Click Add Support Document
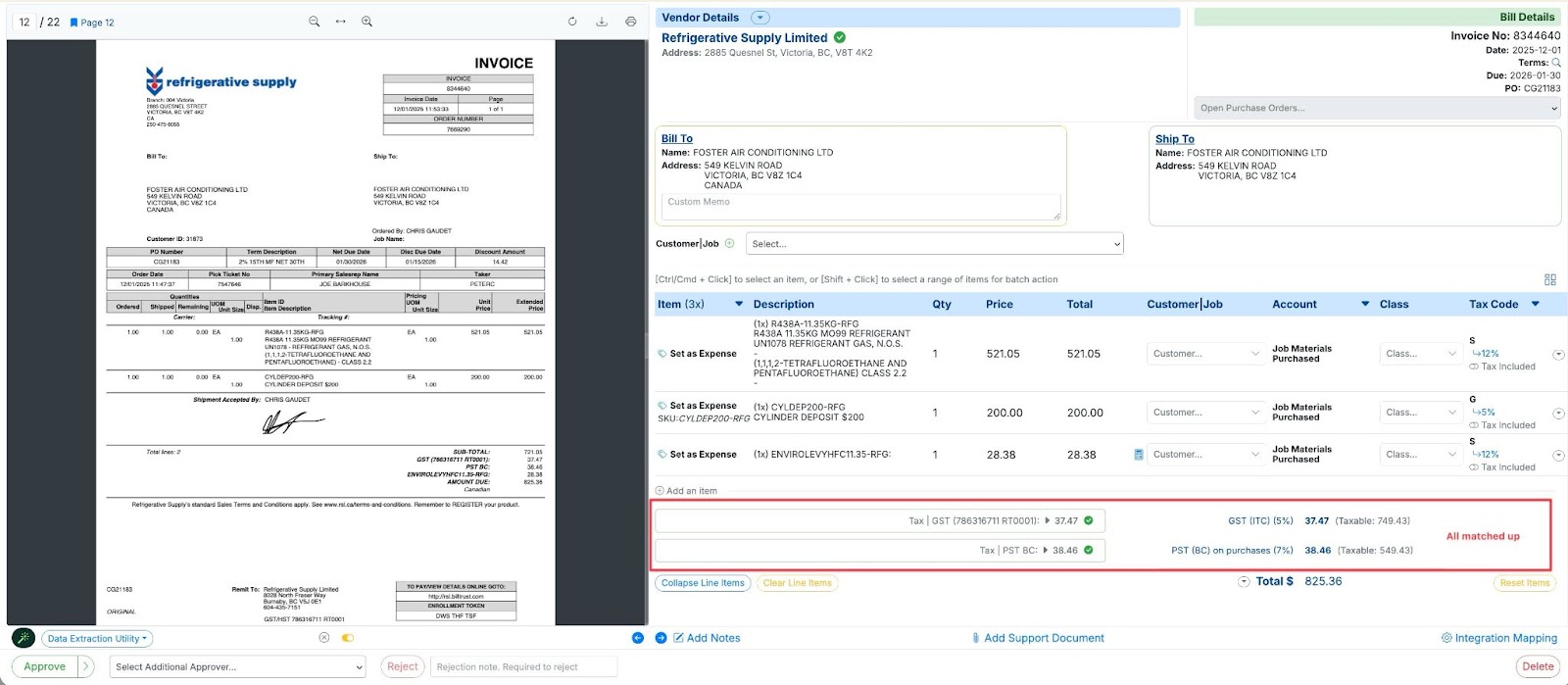This screenshot has width=1568, height=685. pos(1037,638)
